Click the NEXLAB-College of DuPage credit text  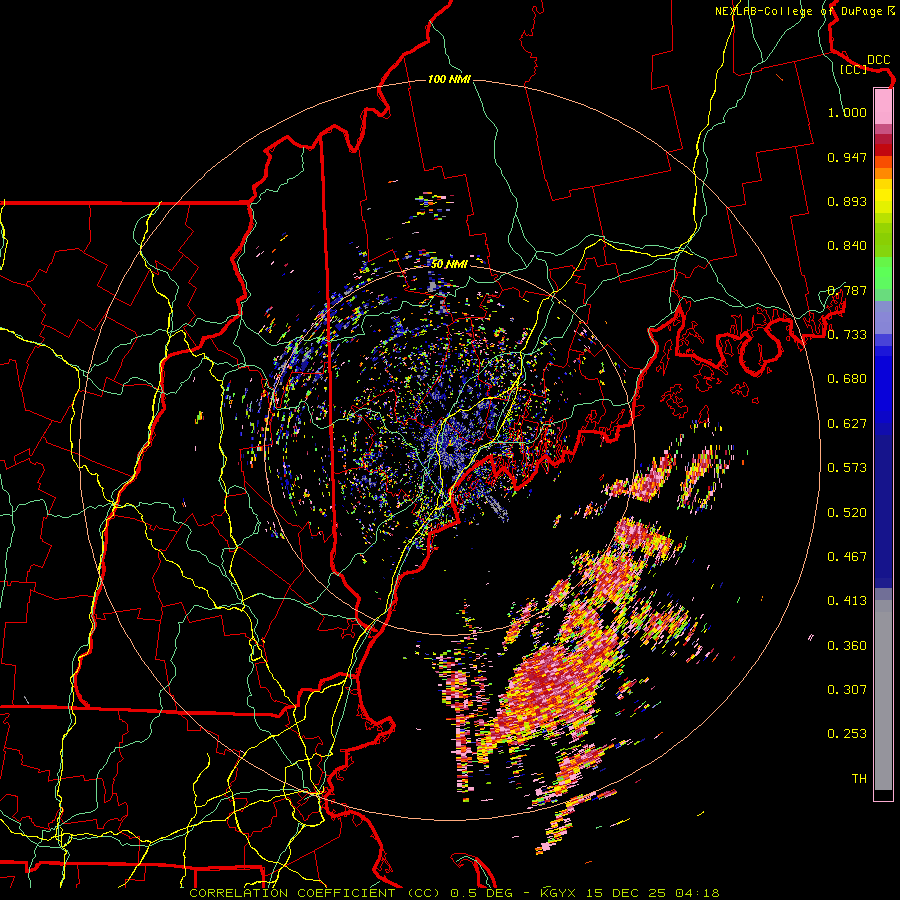click(x=804, y=11)
